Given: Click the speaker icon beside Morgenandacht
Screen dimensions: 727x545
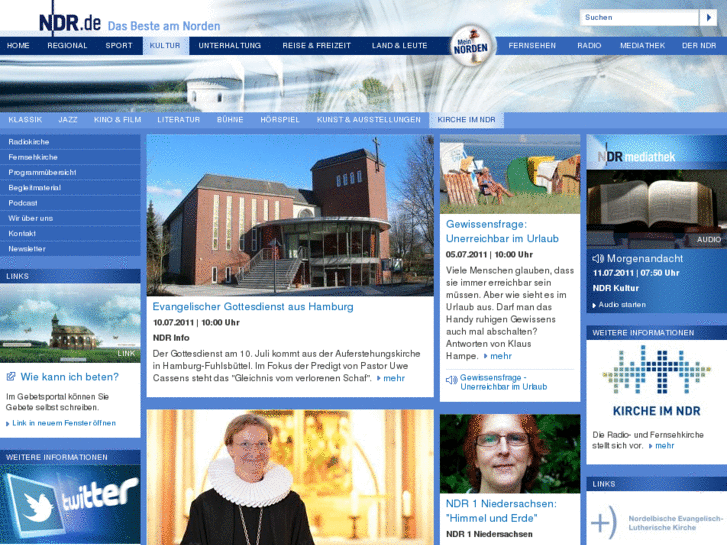Looking at the screenshot, I should click(598, 258).
